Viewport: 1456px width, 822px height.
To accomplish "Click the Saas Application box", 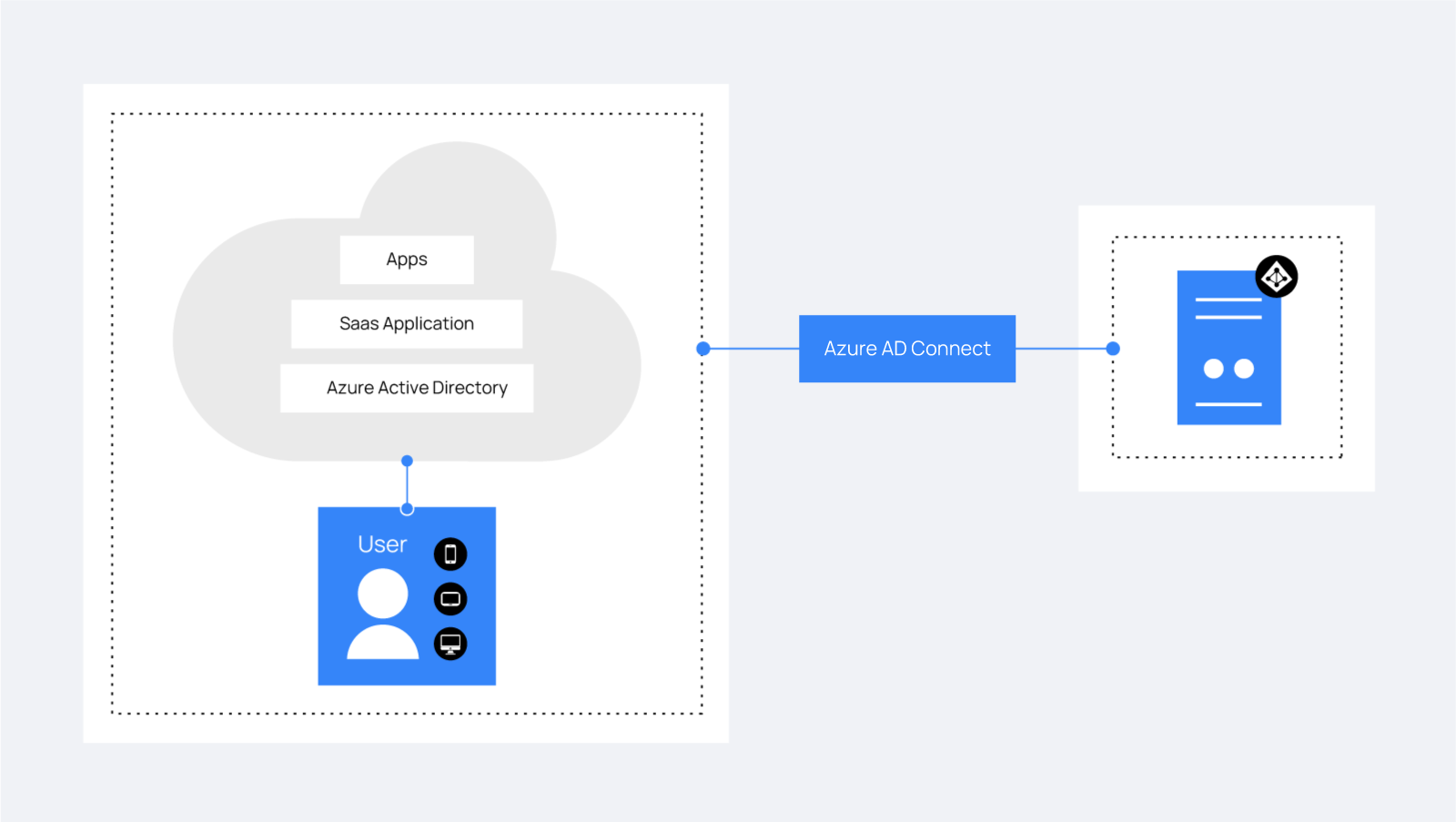I will pos(407,324).
